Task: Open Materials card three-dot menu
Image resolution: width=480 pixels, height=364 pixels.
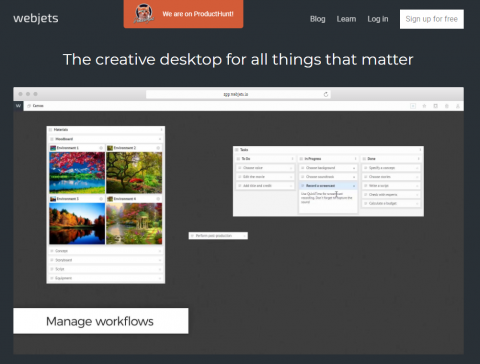Action: click(x=161, y=130)
